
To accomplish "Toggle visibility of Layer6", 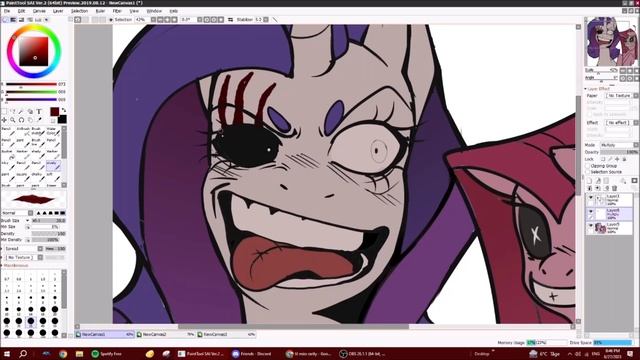I will (591, 212).
